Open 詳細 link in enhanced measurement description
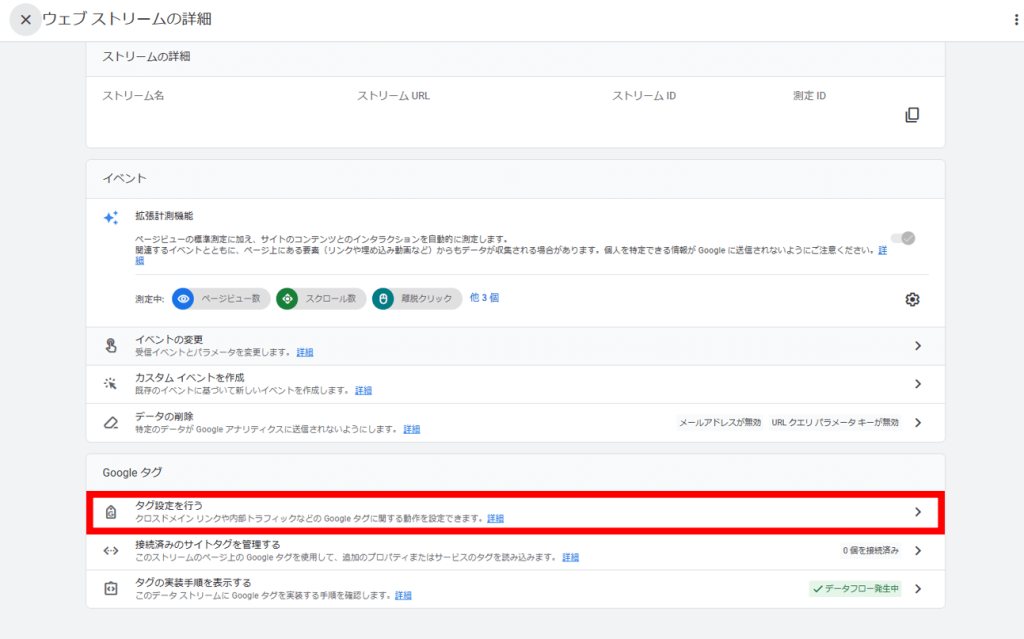This screenshot has width=1024, height=639. click(x=882, y=250)
